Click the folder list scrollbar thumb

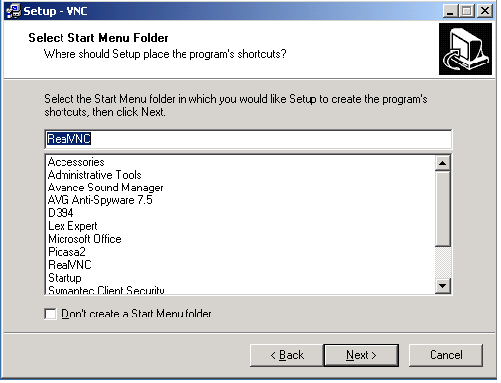[443, 209]
